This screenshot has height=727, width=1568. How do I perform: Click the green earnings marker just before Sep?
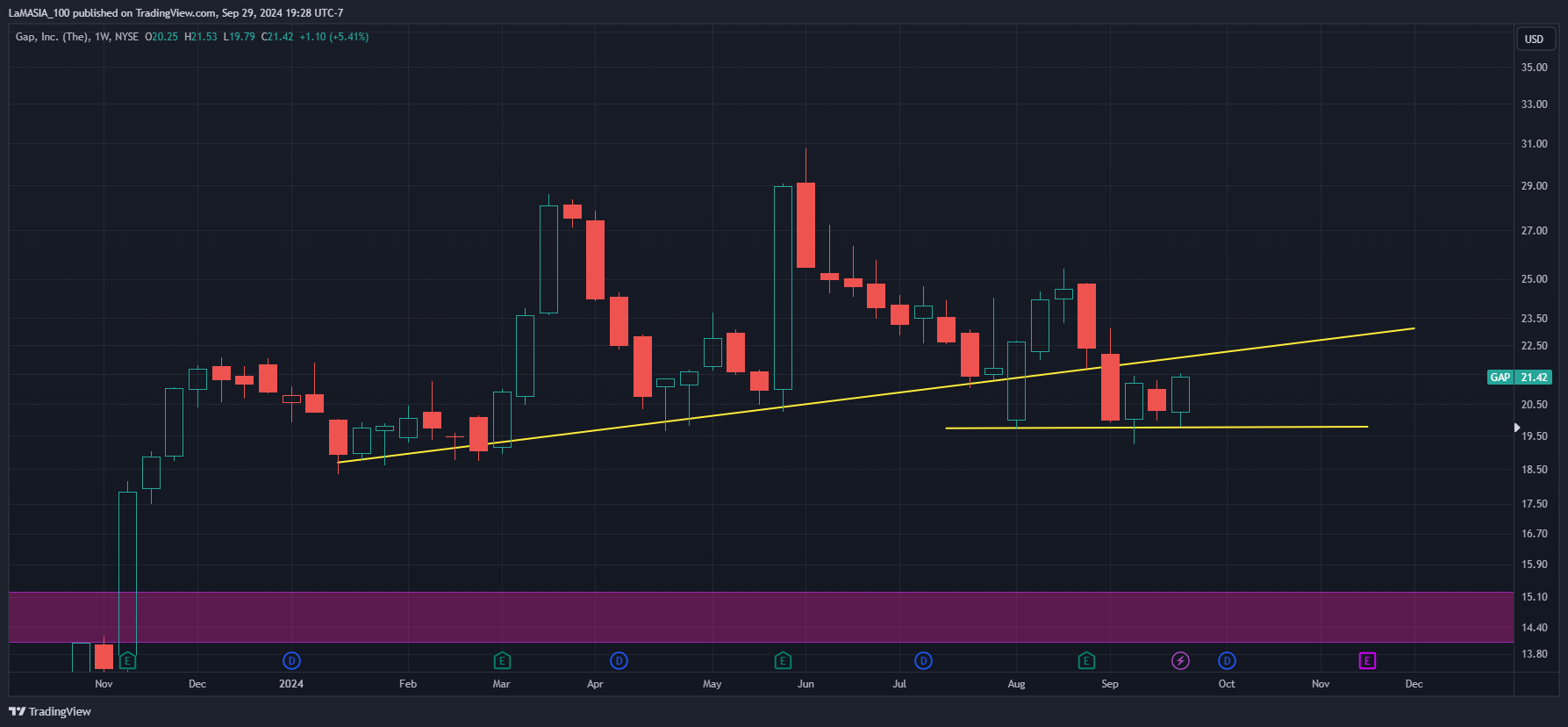coord(1086,660)
